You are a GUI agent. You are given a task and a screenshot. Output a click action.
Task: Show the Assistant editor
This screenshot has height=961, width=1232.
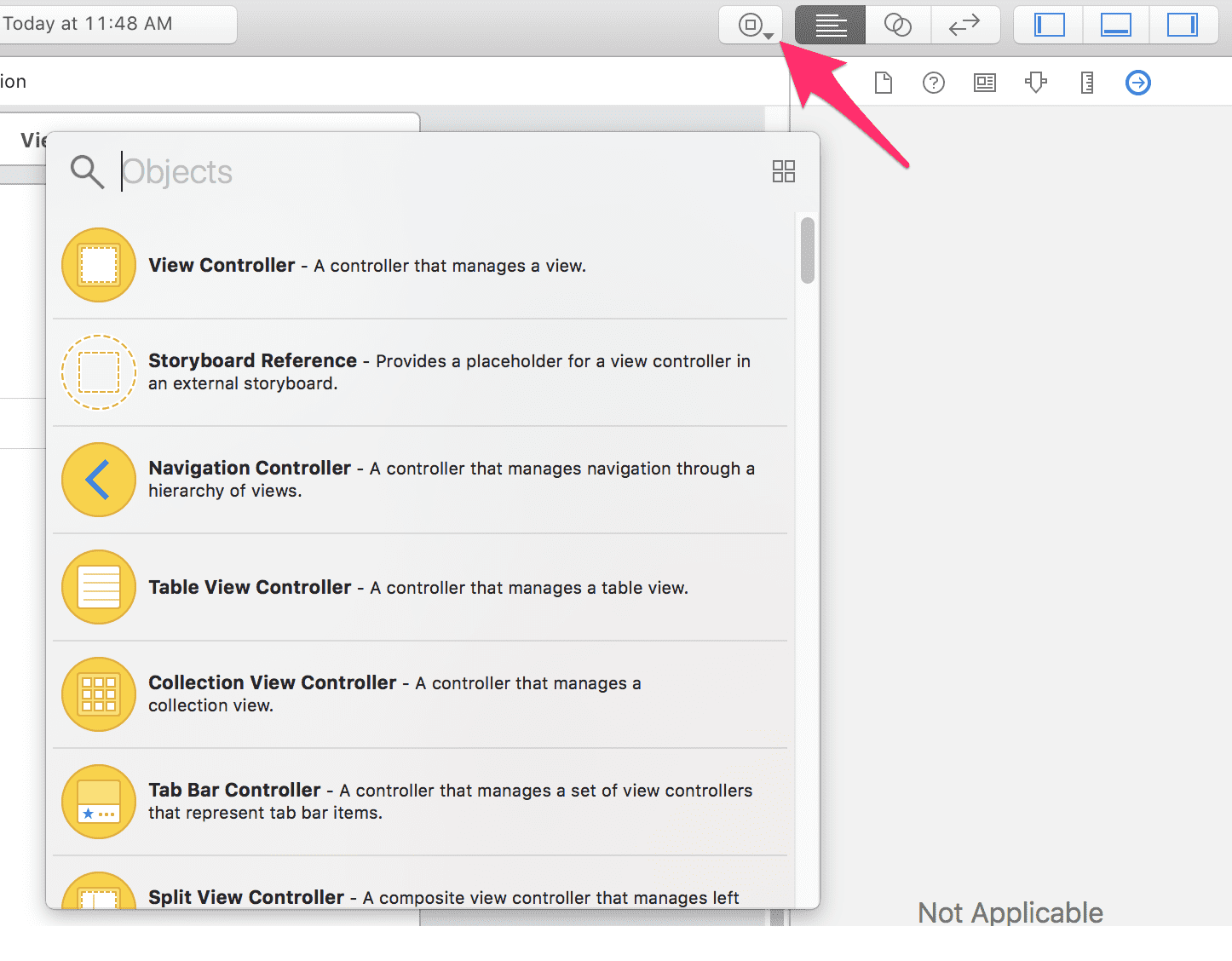pyautogui.click(x=898, y=25)
